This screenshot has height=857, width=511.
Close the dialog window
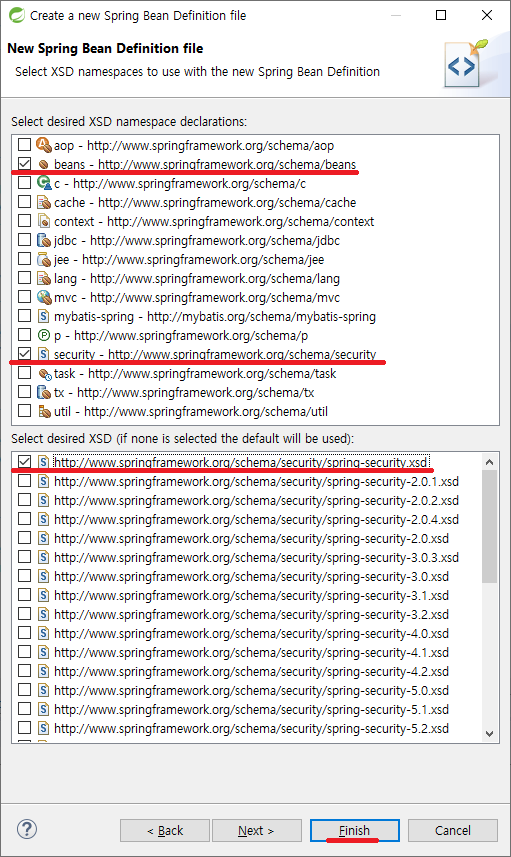click(487, 15)
